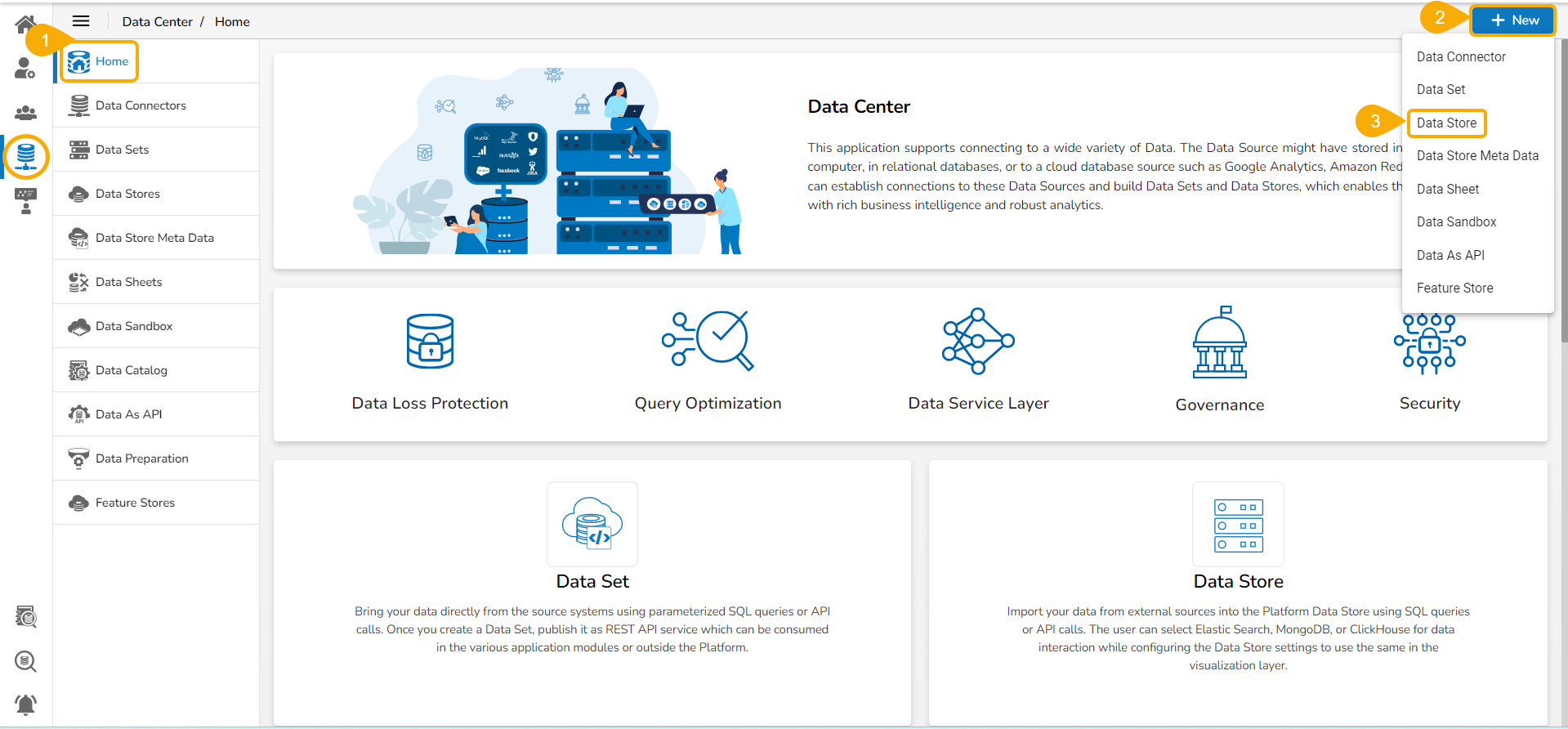Image resolution: width=1568 pixels, height=729 pixels.
Task: Open the Data Stores sidebar icon
Action: [78, 194]
